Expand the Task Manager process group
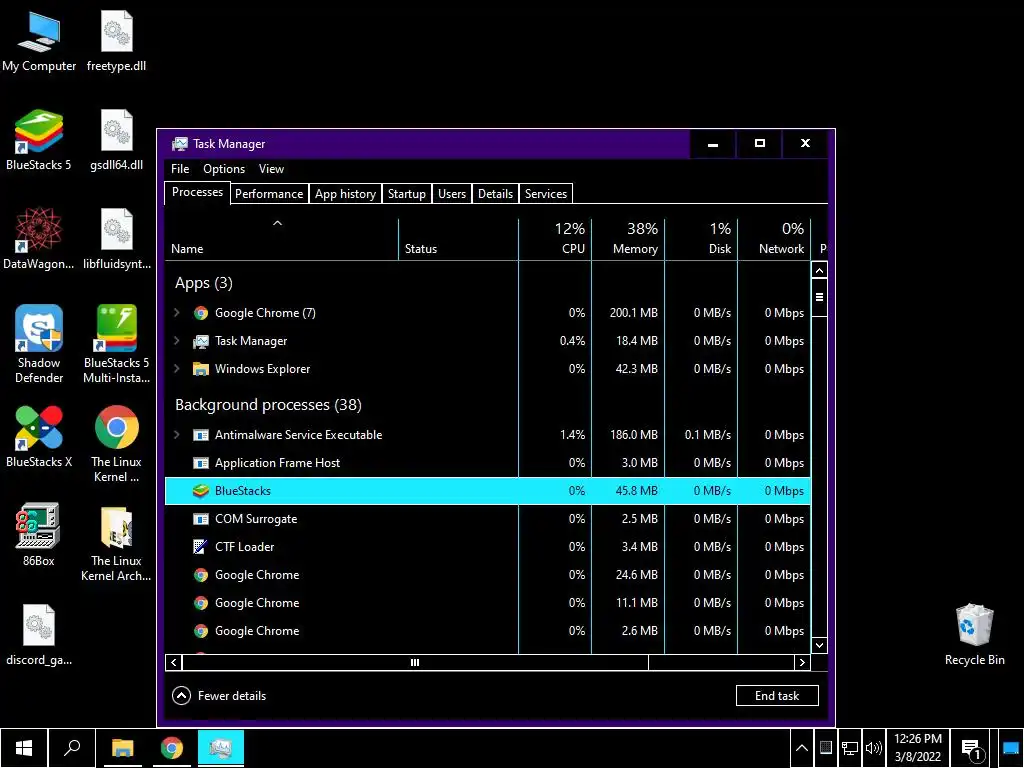This screenshot has width=1024, height=768. point(177,341)
